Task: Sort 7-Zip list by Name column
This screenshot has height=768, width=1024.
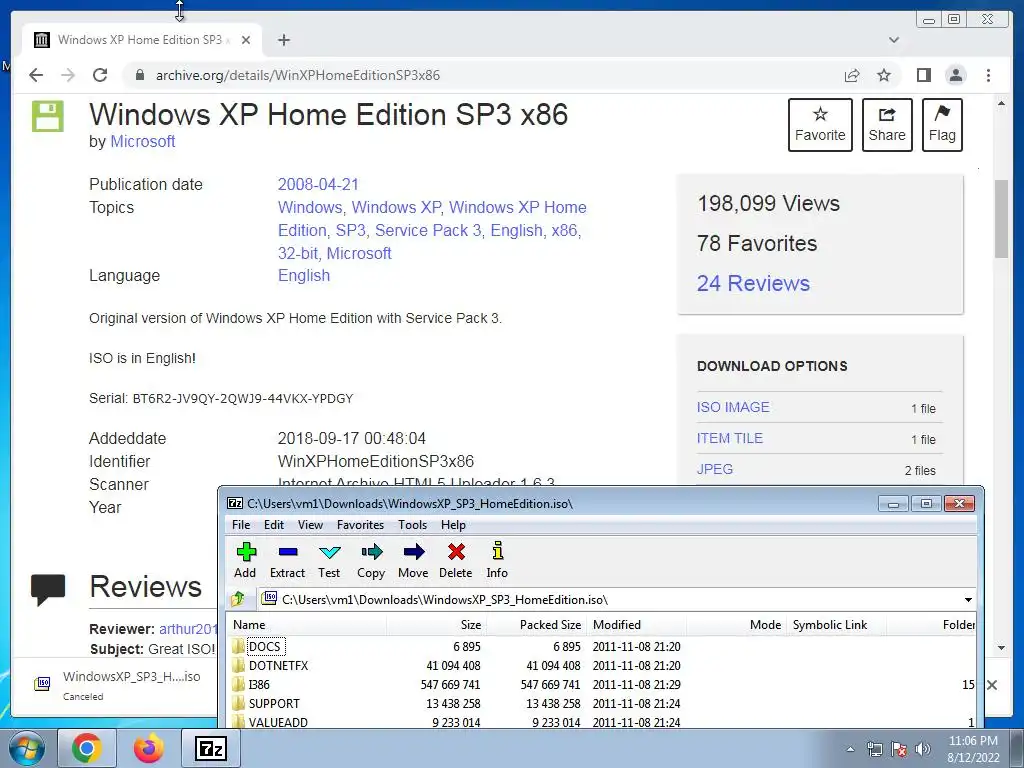Action: 307,624
